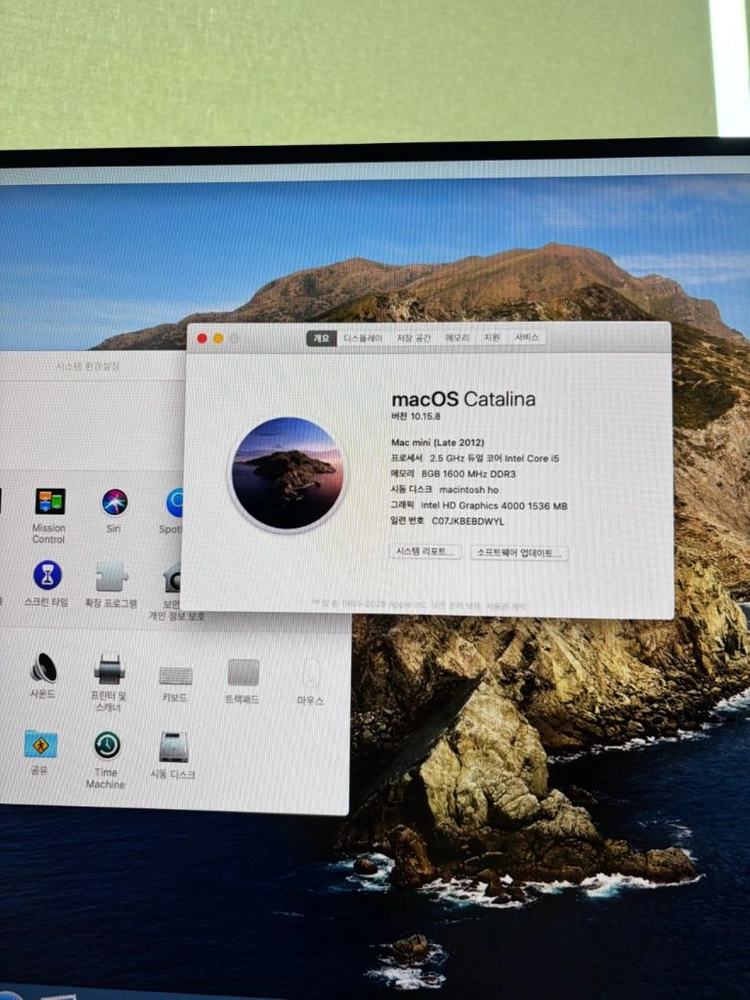Click the serial number C07JKBEBDWYL
The height and width of the screenshot is (1000, 750).
pyautogui.click(x=467, y=521)
